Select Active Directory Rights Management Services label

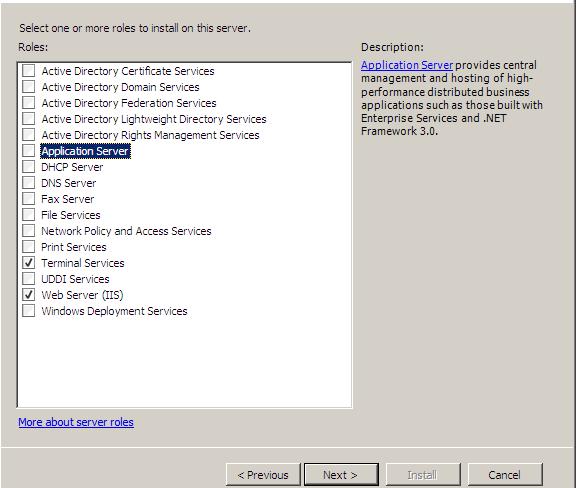150,135
